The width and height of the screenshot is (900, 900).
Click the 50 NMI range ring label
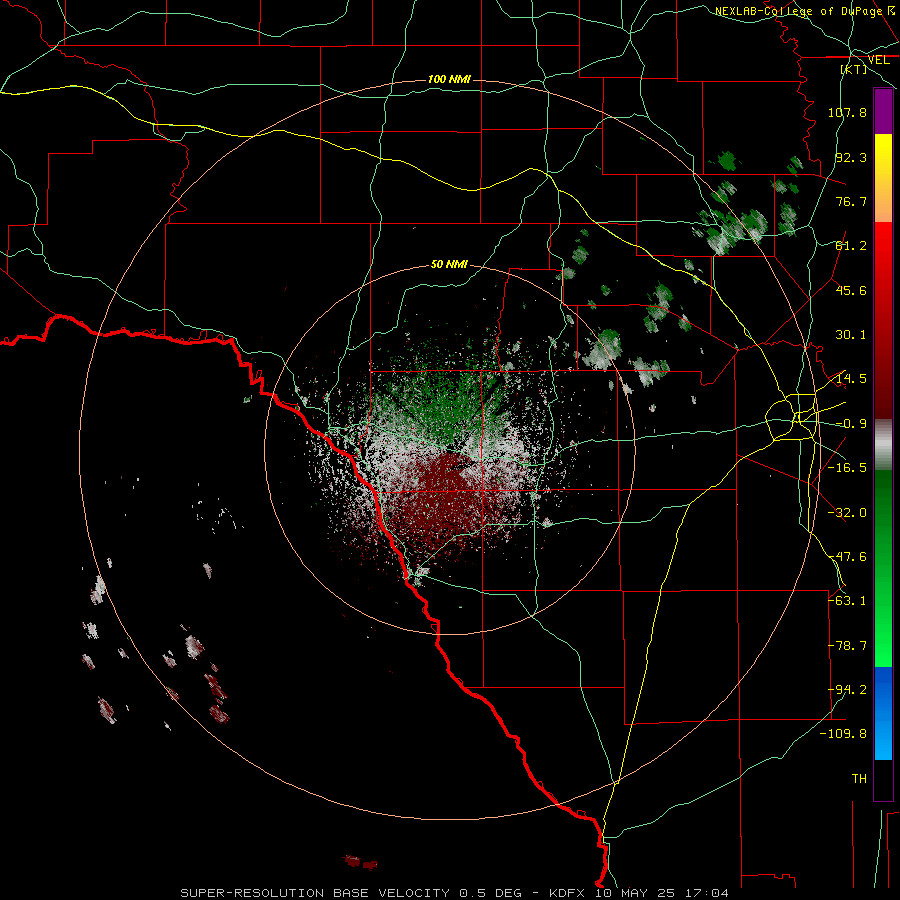pyautogui.click(x=449, y=265)
